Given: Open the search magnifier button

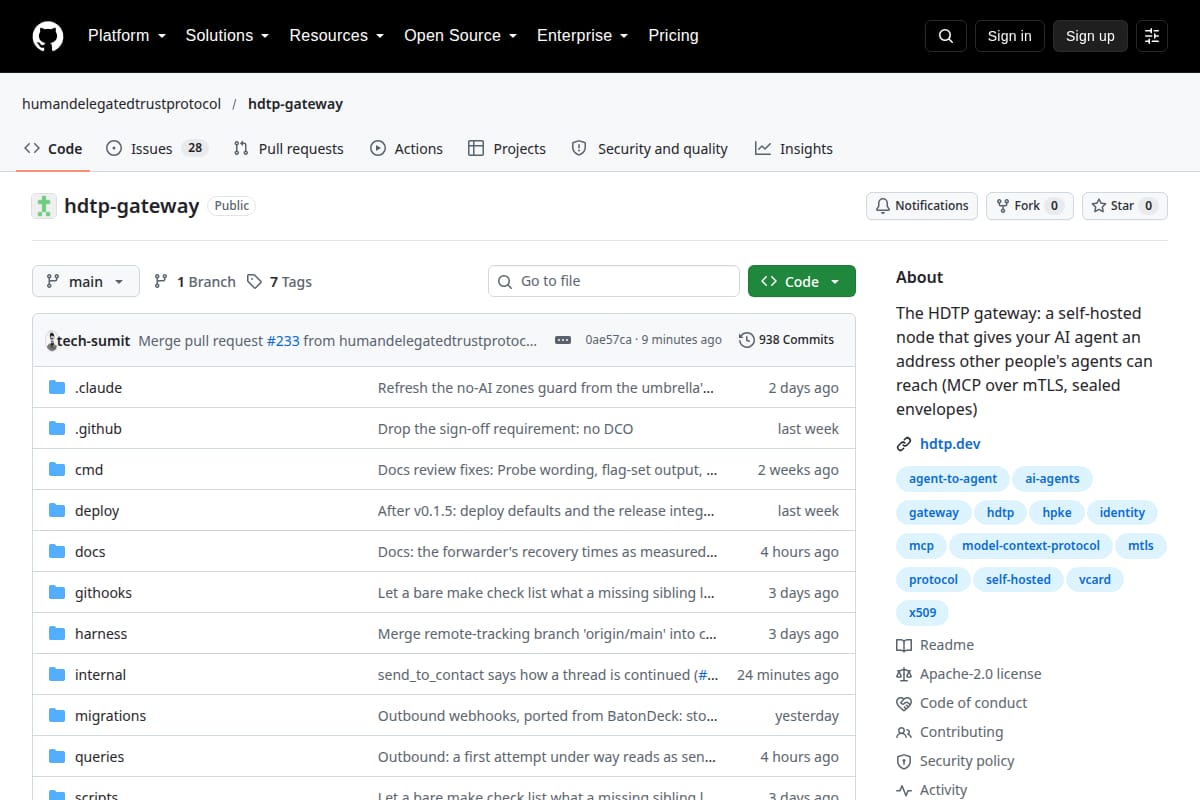Looking at the screenshot, I should coord(946,36).
